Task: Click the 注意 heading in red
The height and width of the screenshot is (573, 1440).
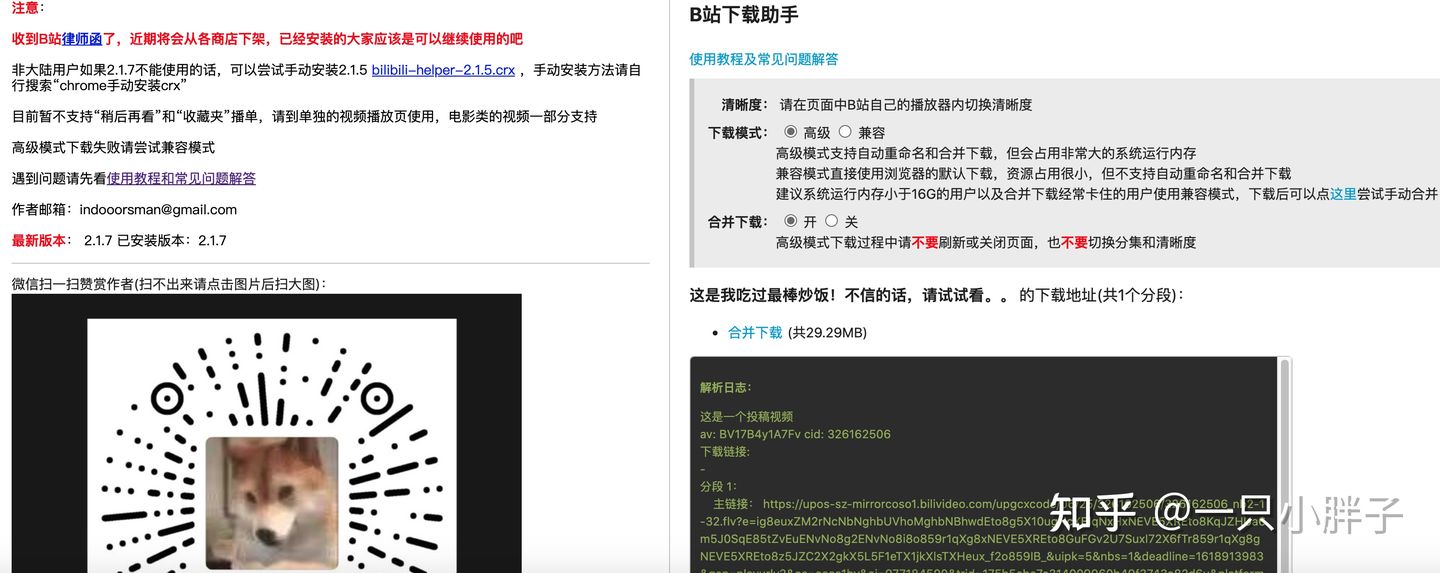Action: (27, 8)
